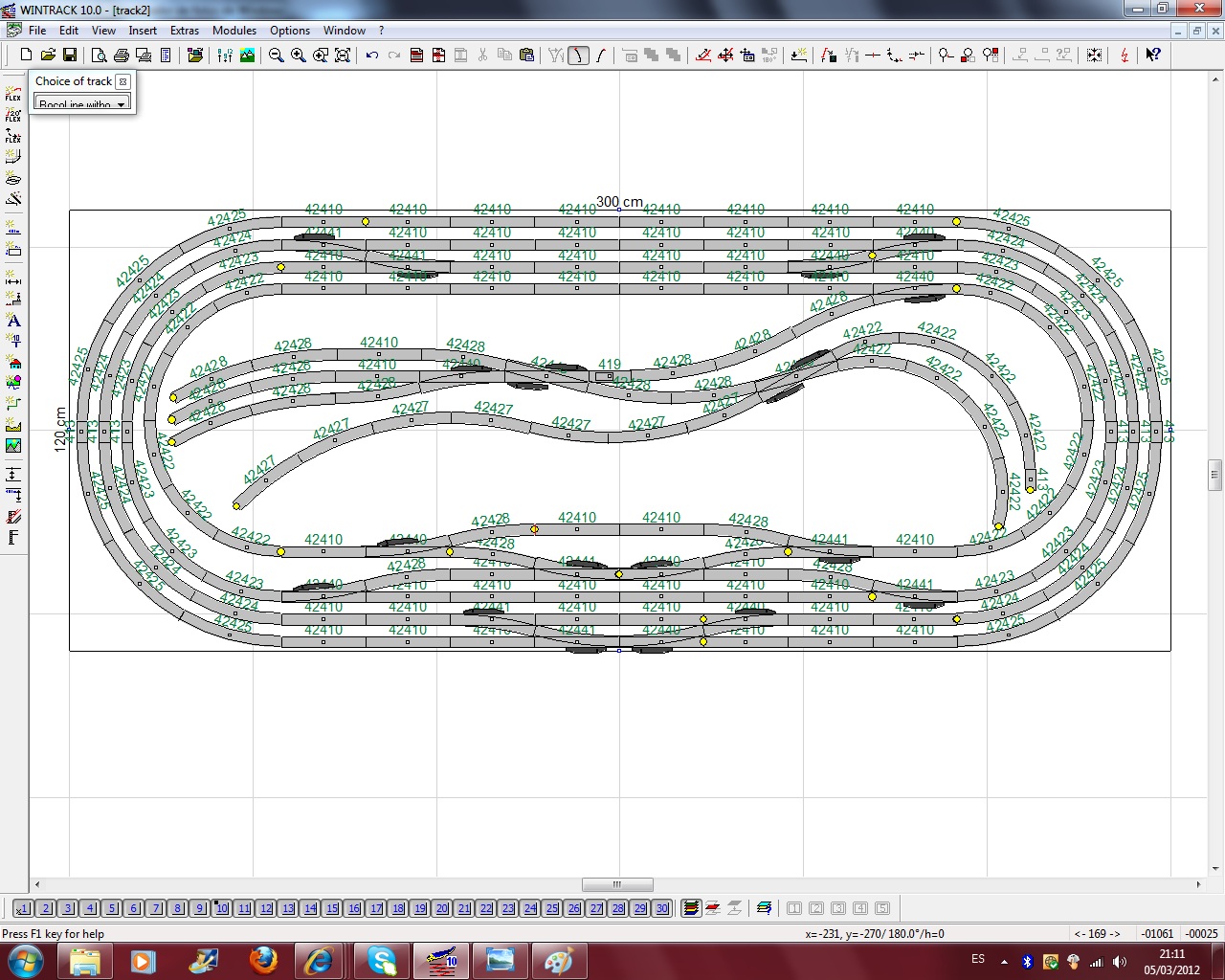This screenshot has height=980, width=1225.
Task: Click the Windows Start button
Action: (x=25, y=960)
